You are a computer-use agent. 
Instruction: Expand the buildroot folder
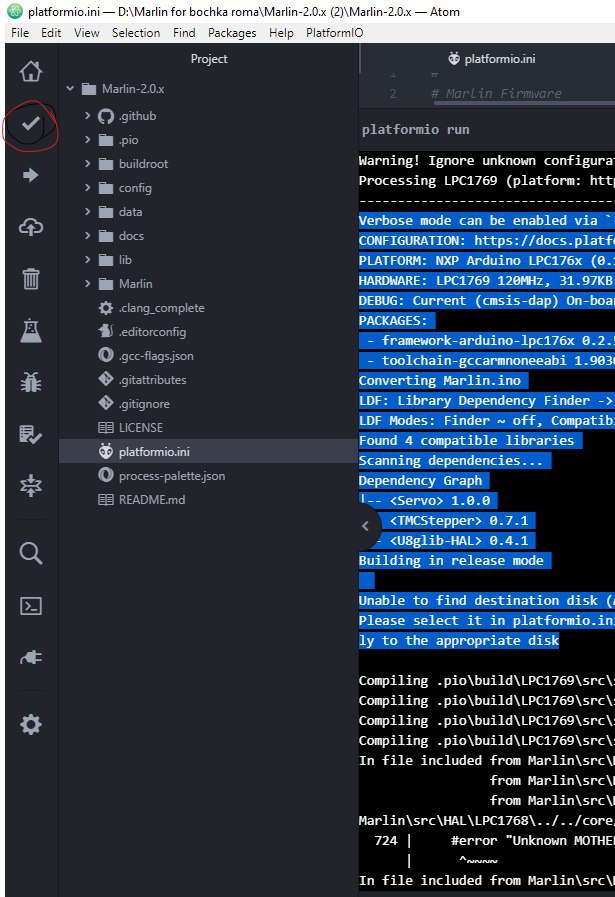pos(88,164)
